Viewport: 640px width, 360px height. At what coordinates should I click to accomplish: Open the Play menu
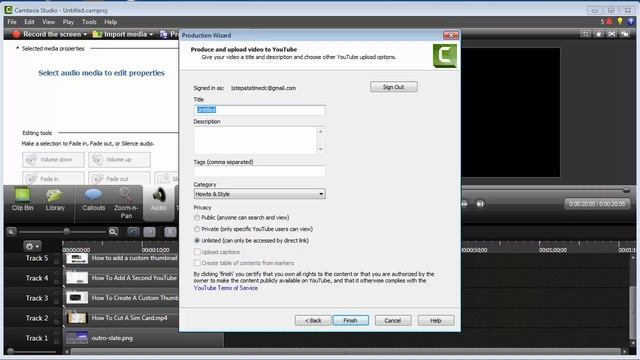68,22
